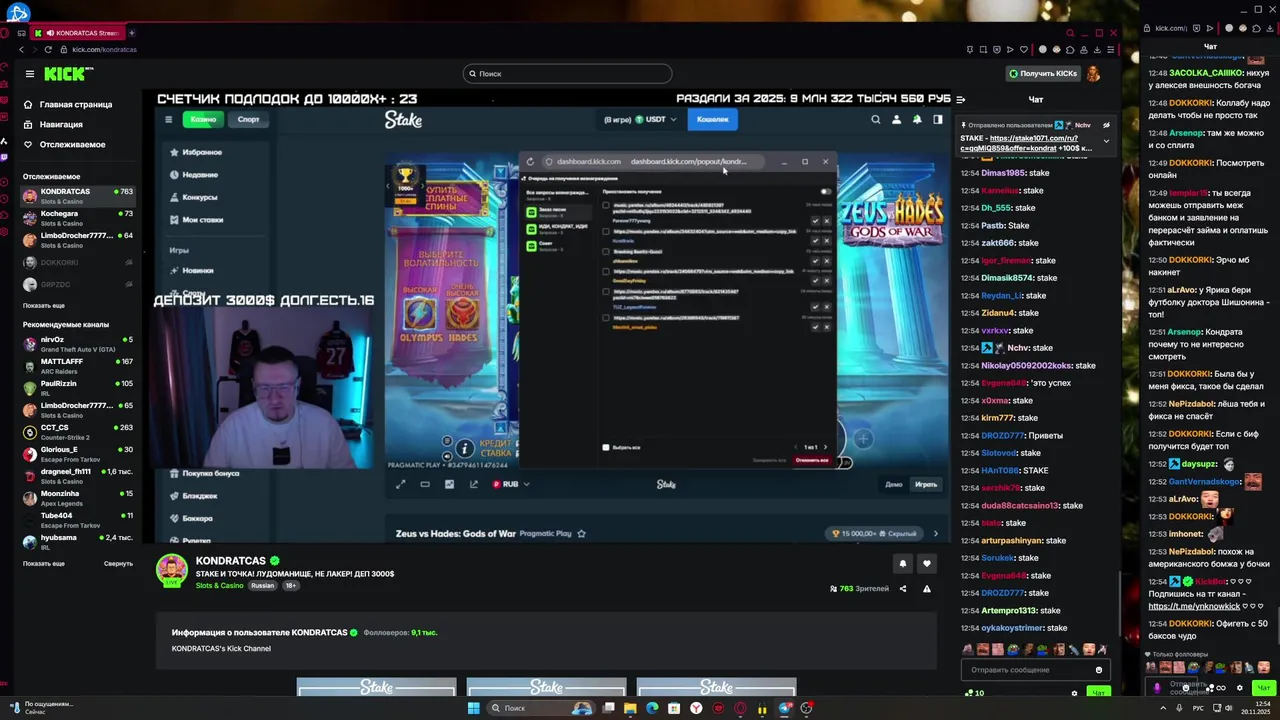Open the t.me/ynknowkick link
The width and height of the screenshot is (1280, 720).
click(x=1194, y=606)
